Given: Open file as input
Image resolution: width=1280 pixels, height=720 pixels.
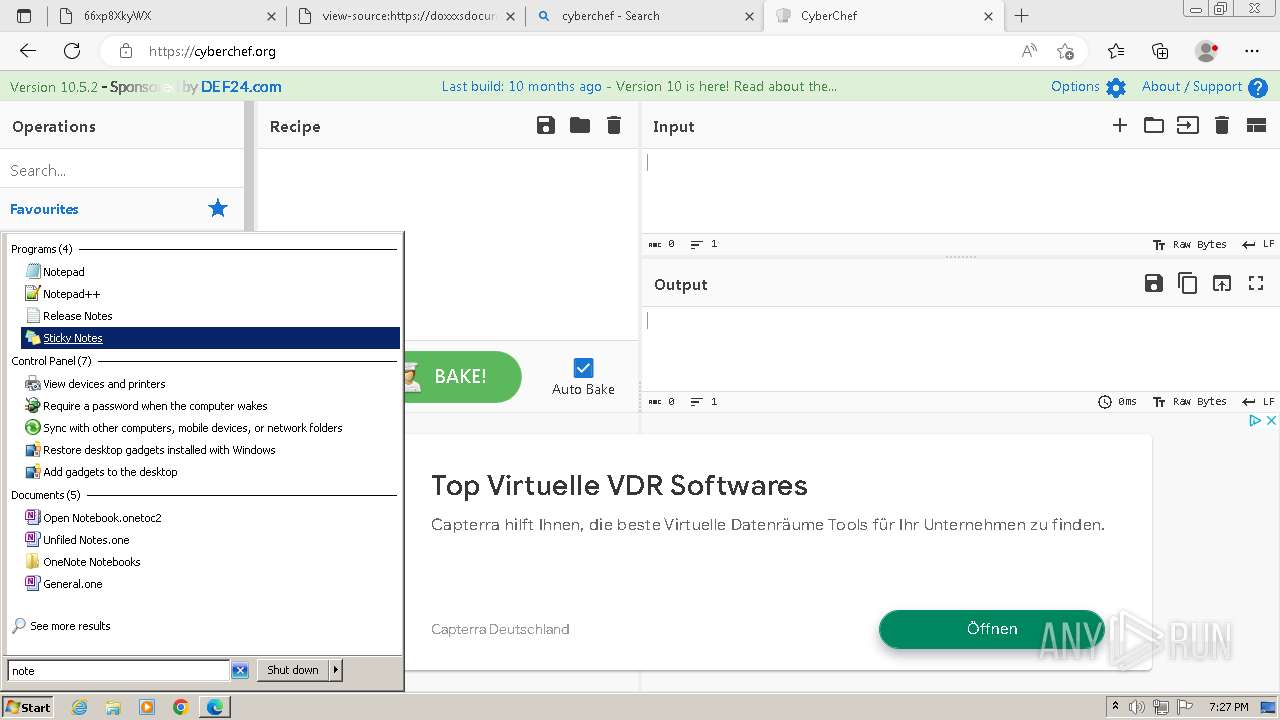Looking at the screenshot, I should tap(1188, 125).
